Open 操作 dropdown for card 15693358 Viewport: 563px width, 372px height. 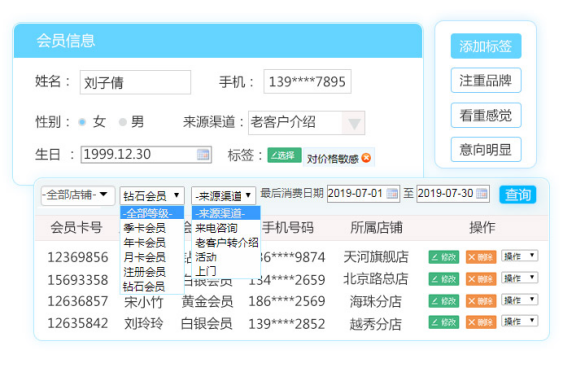click(x=520, y=278)
